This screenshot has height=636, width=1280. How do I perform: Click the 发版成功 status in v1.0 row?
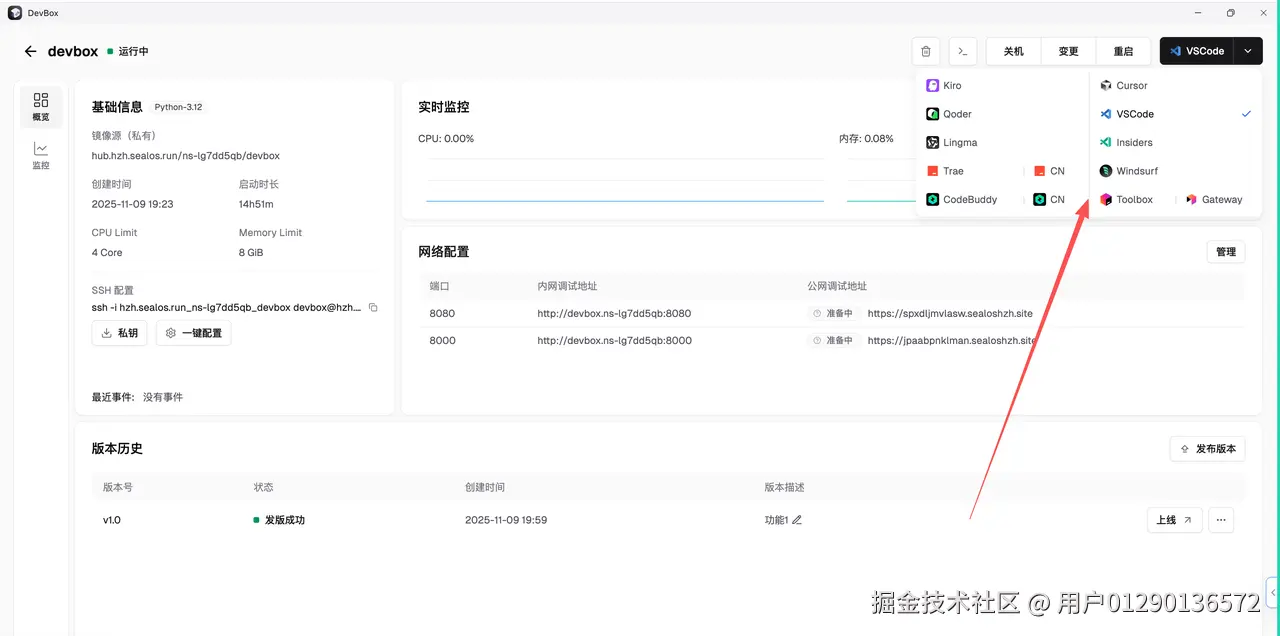(x=279, y=520)
